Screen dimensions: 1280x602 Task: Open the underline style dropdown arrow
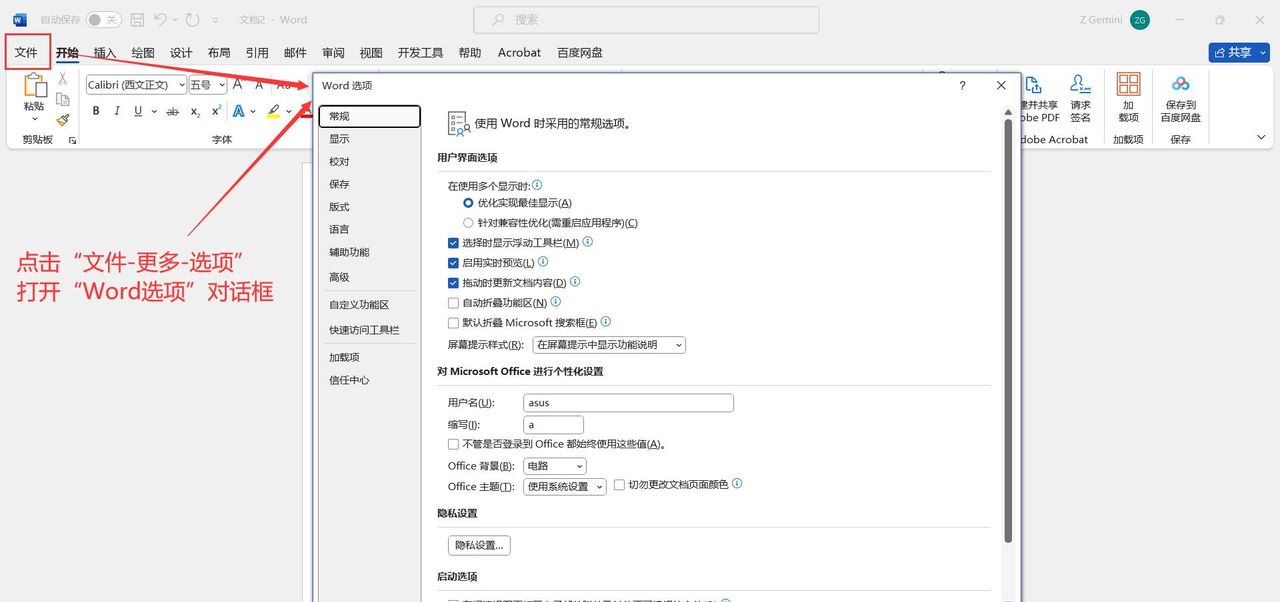click(x=154, y=111)
